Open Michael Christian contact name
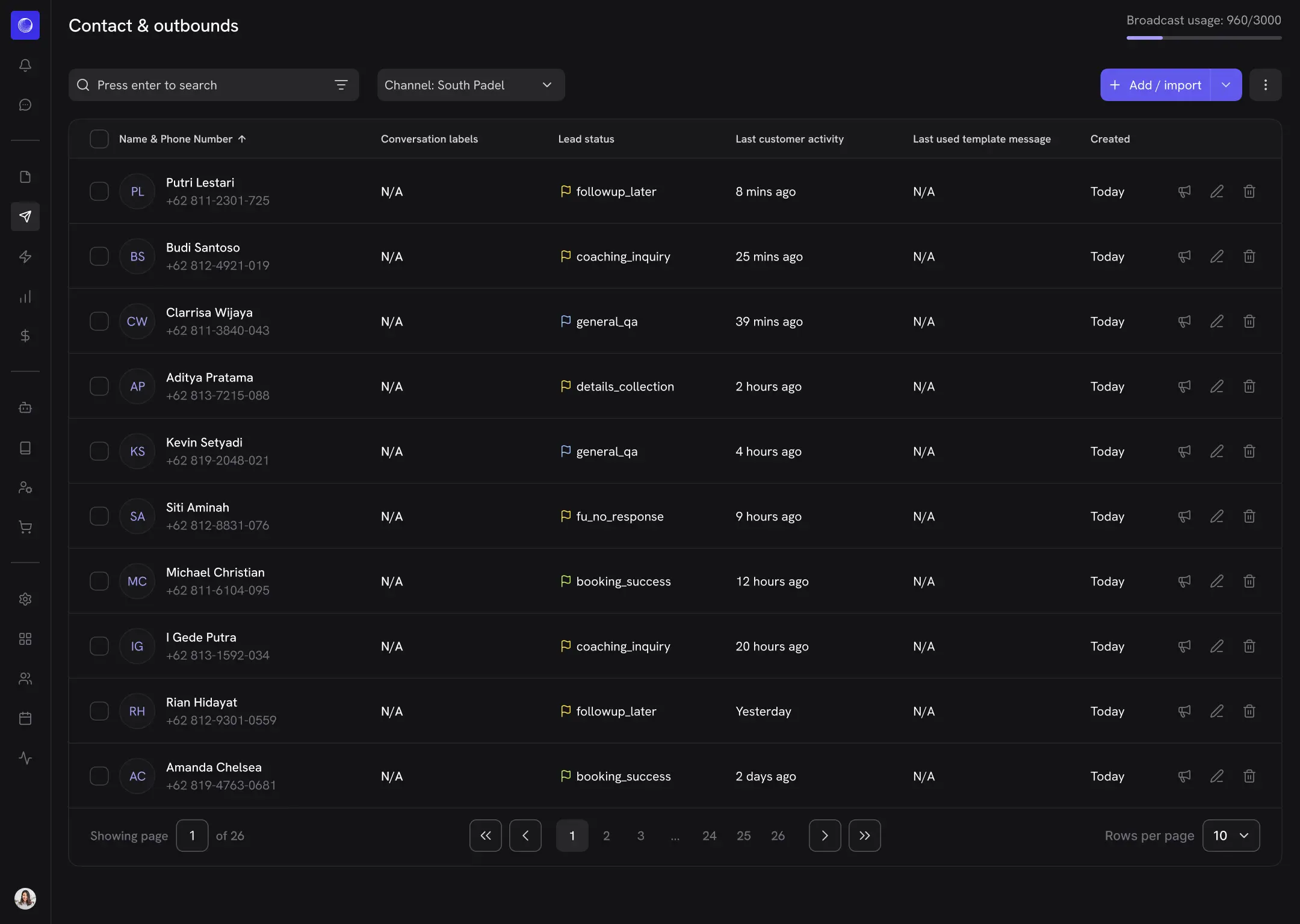1300x924 pixels. pyautogui.click(x=215, y=572)
